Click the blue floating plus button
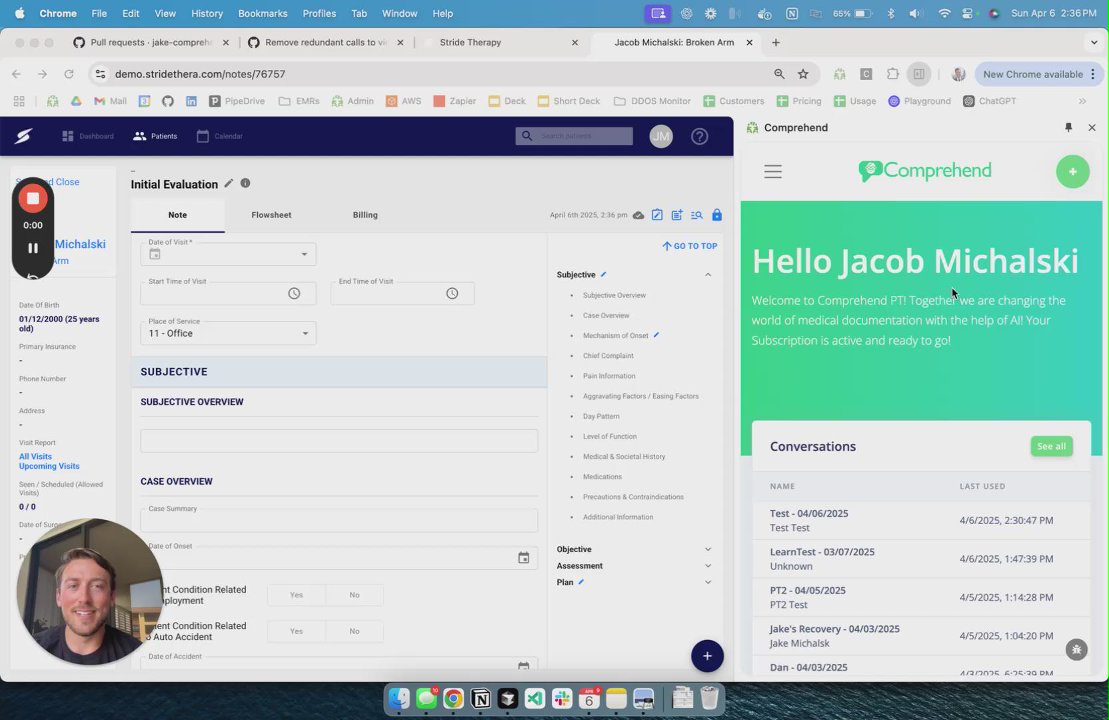Viewport: 1109px width, 720px height. click(707, 656)
